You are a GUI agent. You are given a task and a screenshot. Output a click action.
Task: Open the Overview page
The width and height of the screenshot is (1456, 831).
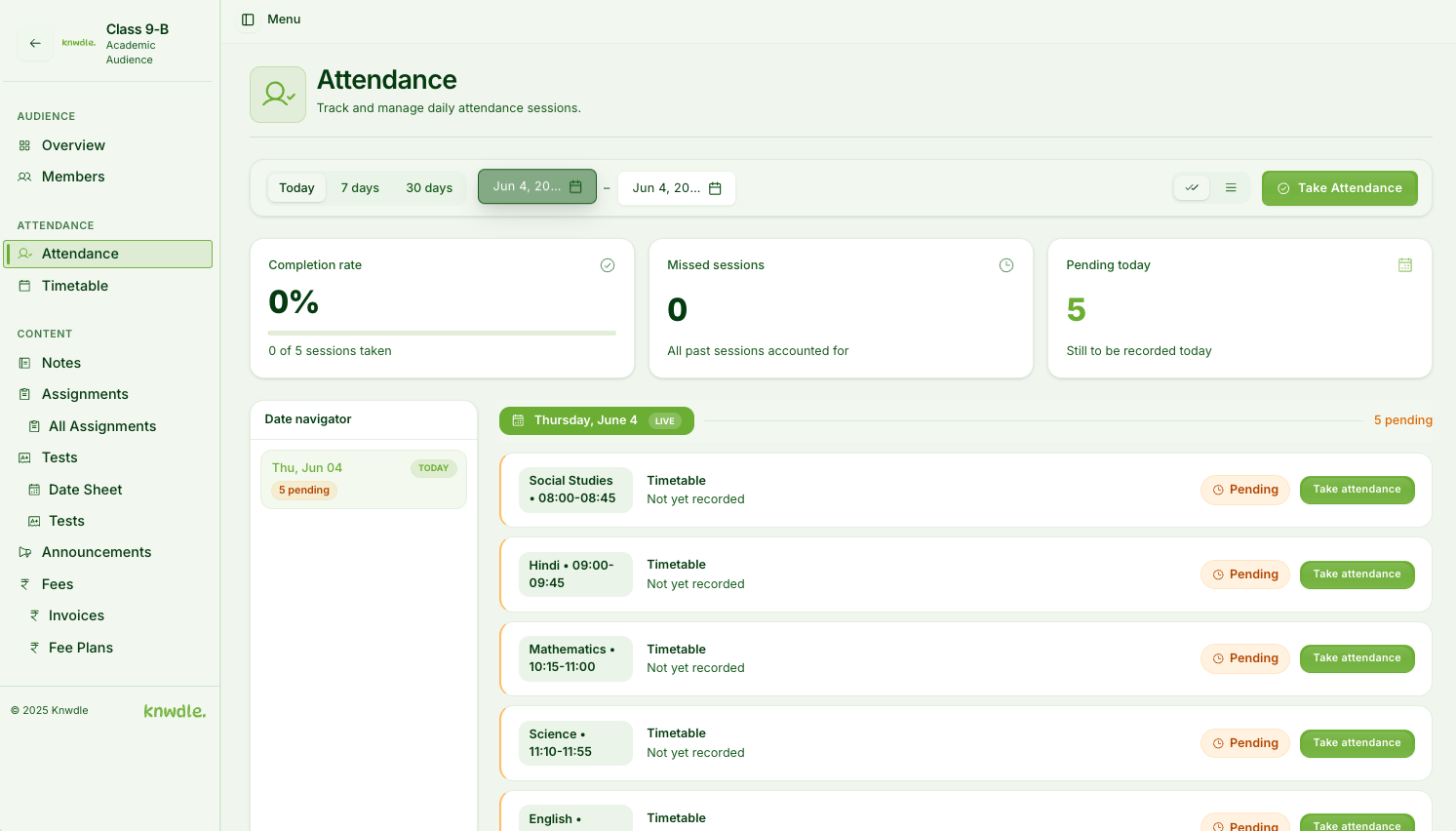click(x=108, y=145)
